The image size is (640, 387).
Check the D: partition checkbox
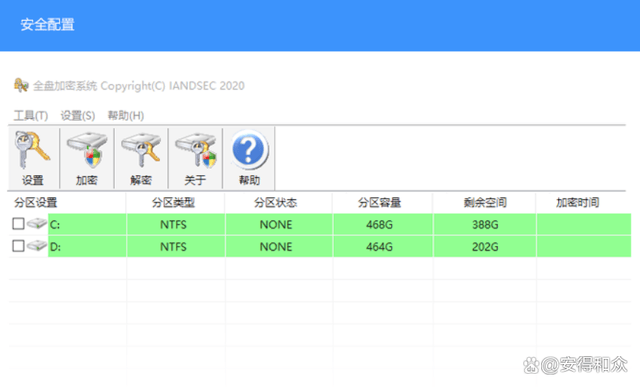click(x=18, y=246)
